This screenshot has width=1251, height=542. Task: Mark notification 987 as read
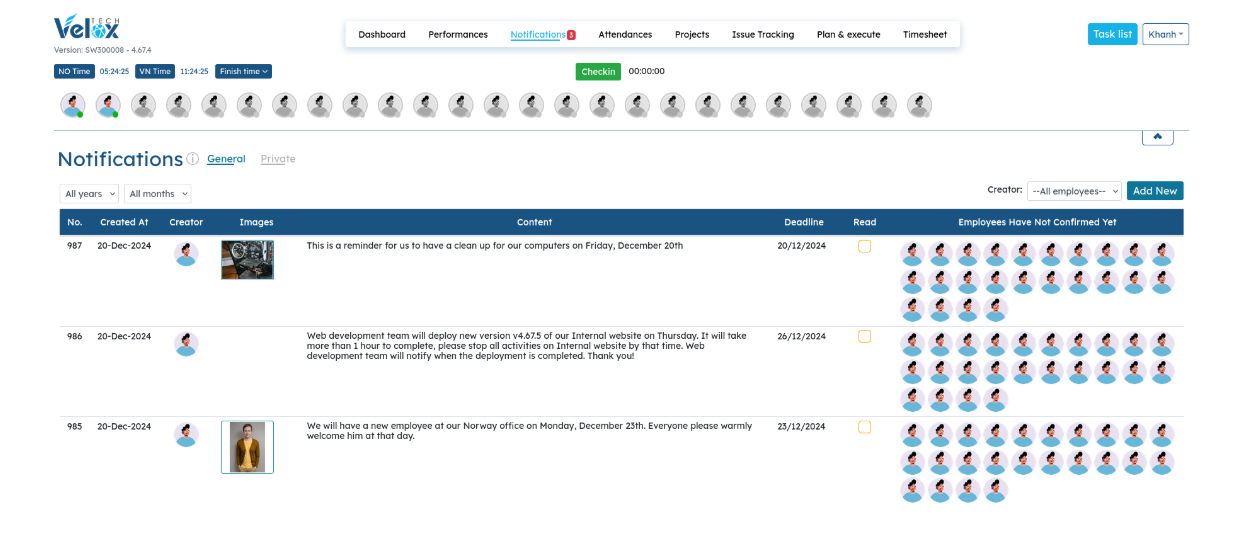[x=864, y=247]
